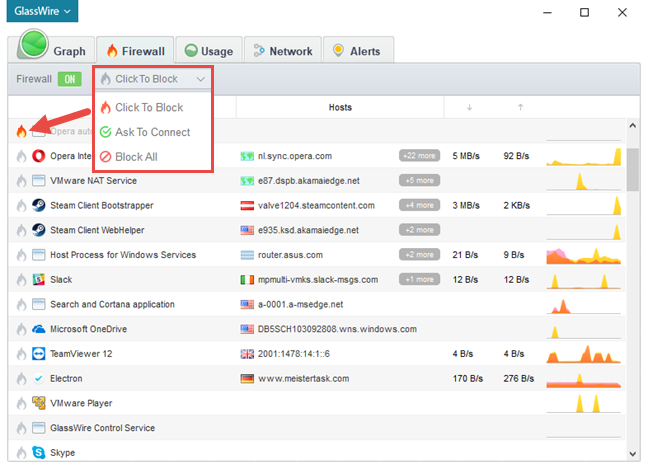Click the Steam Client Bootstrapper app icon

39,205
